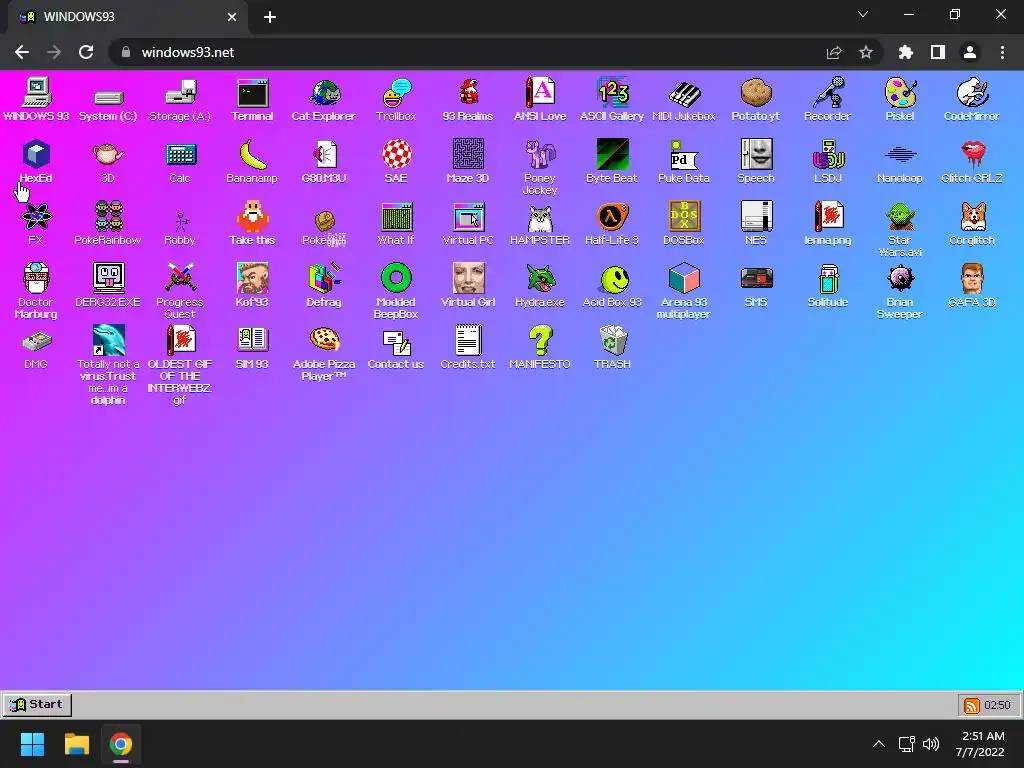Screen dimensions: 1024x768
Task: Click the 02:50 taskbar clock
Action: pos(997,705)
